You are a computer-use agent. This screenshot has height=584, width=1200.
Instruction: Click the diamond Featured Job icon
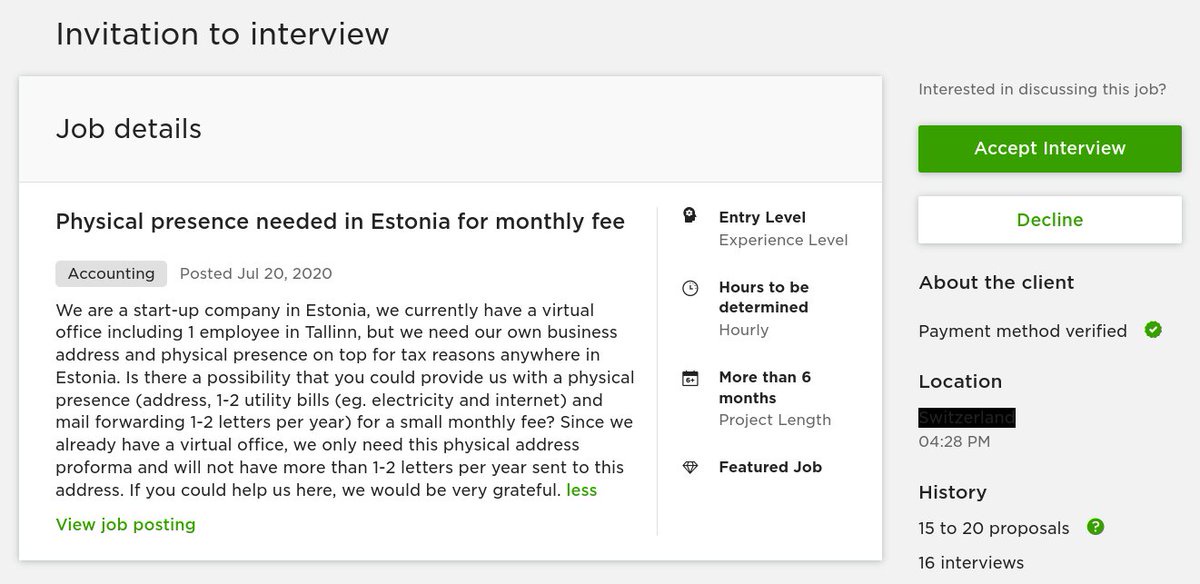click(689, 467)
